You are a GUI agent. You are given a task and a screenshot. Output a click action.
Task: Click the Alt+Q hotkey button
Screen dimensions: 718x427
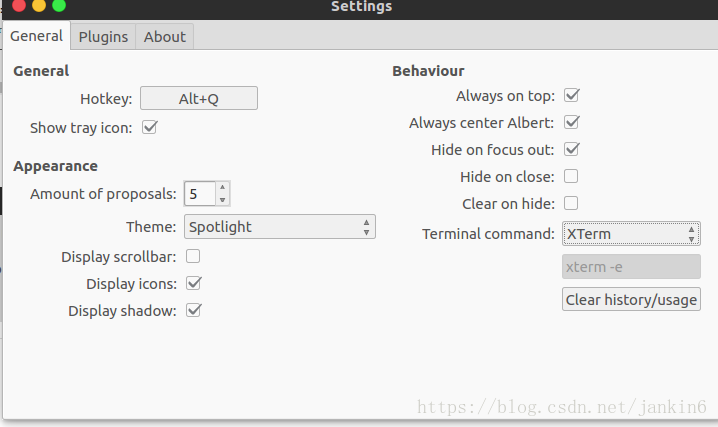[x=199, y=98]
